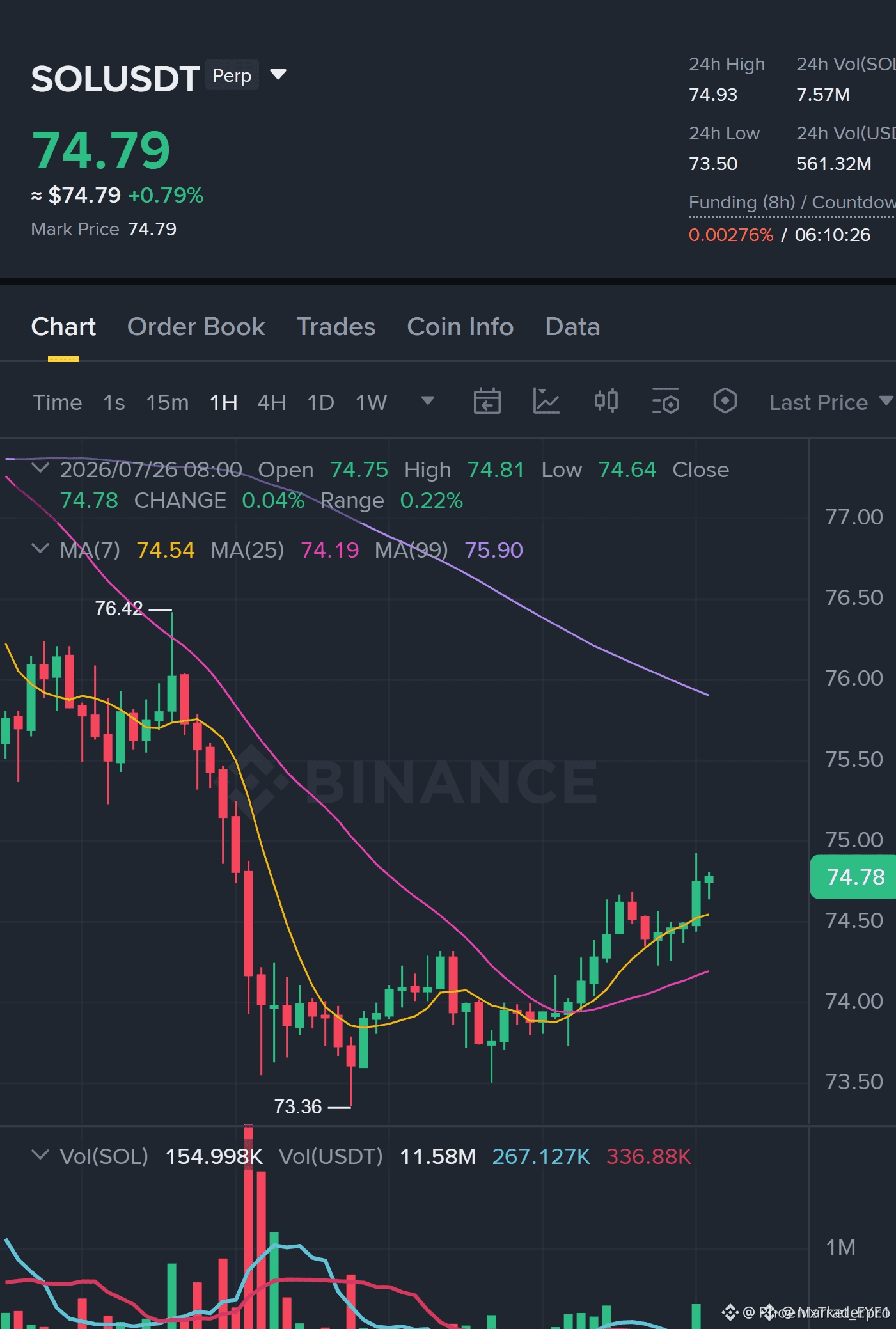Click the hexagon chart tools icon
Viewport: 896px width, 1329px height.
(725, 401)
